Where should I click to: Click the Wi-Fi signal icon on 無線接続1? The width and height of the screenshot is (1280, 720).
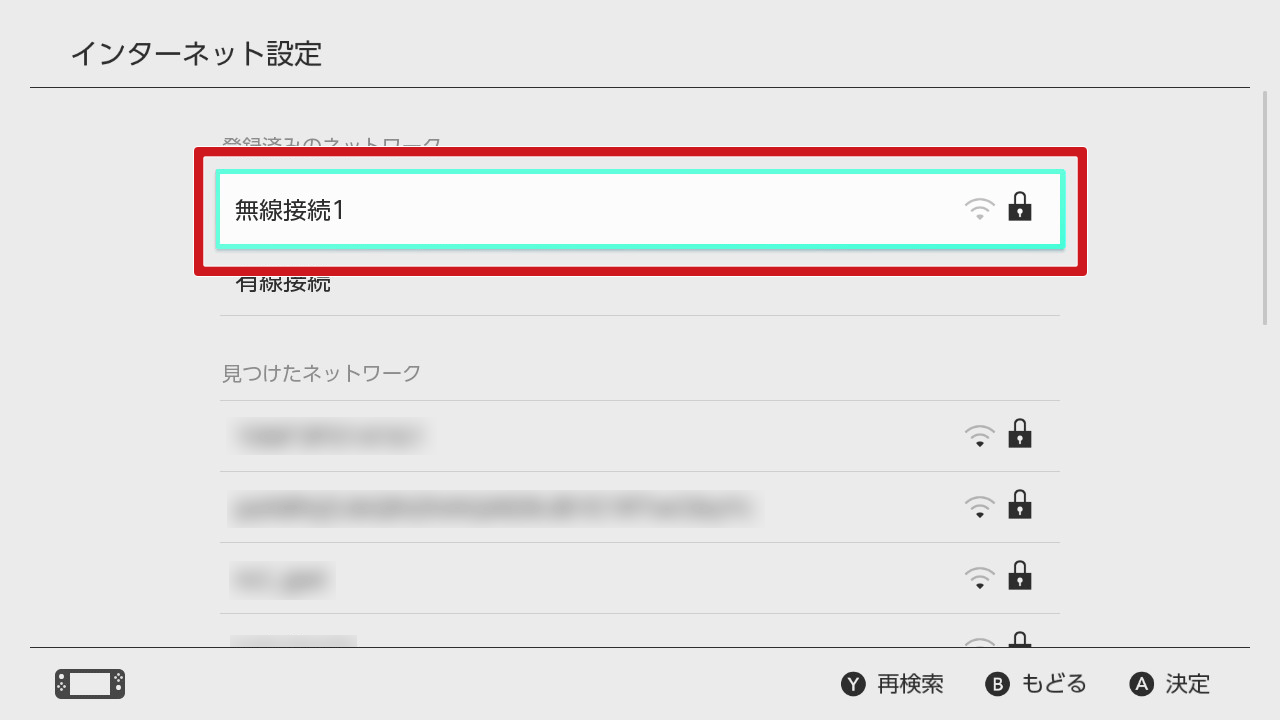(x=980, y=209)
